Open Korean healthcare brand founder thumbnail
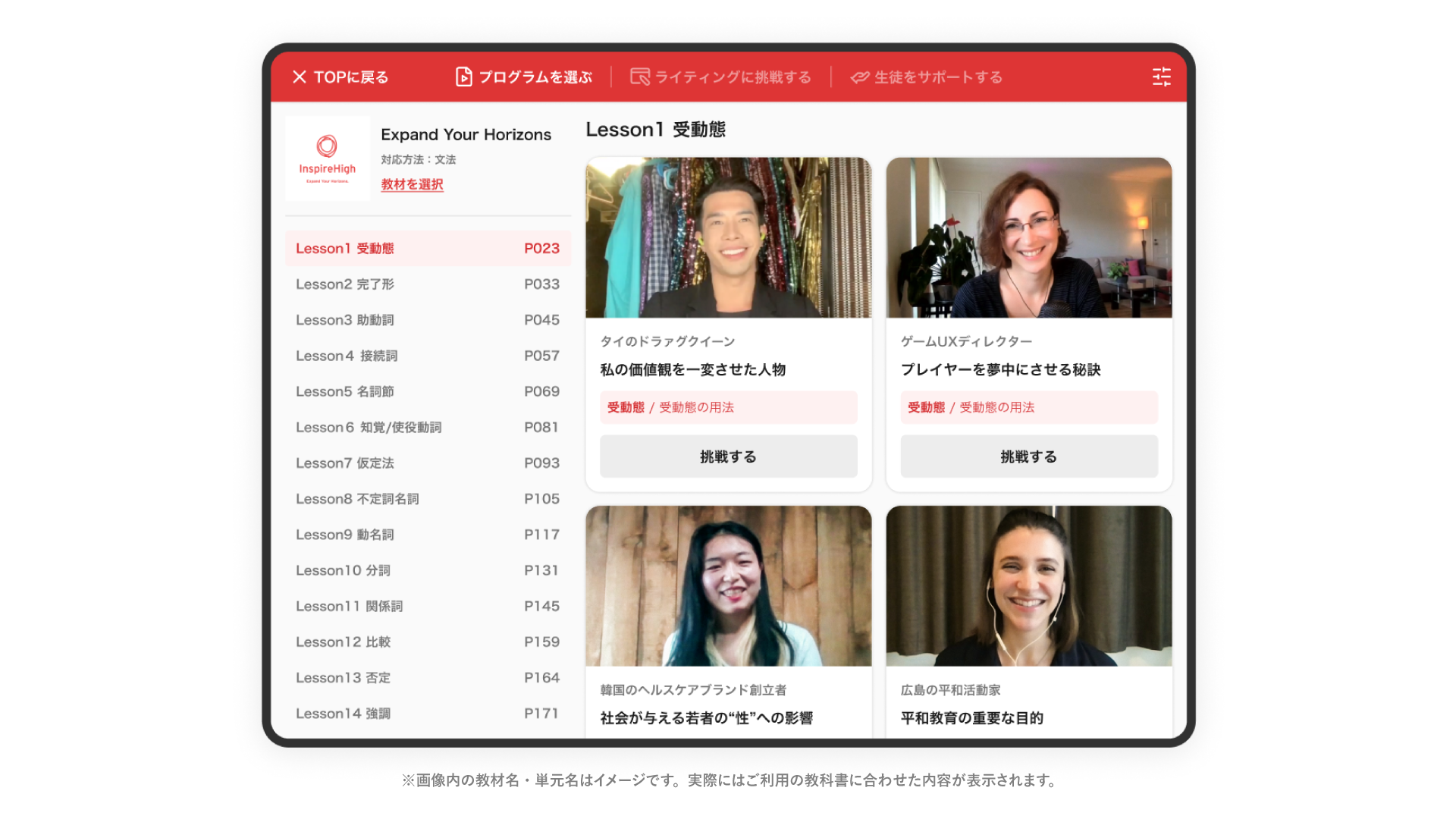 tap(728, 586)
